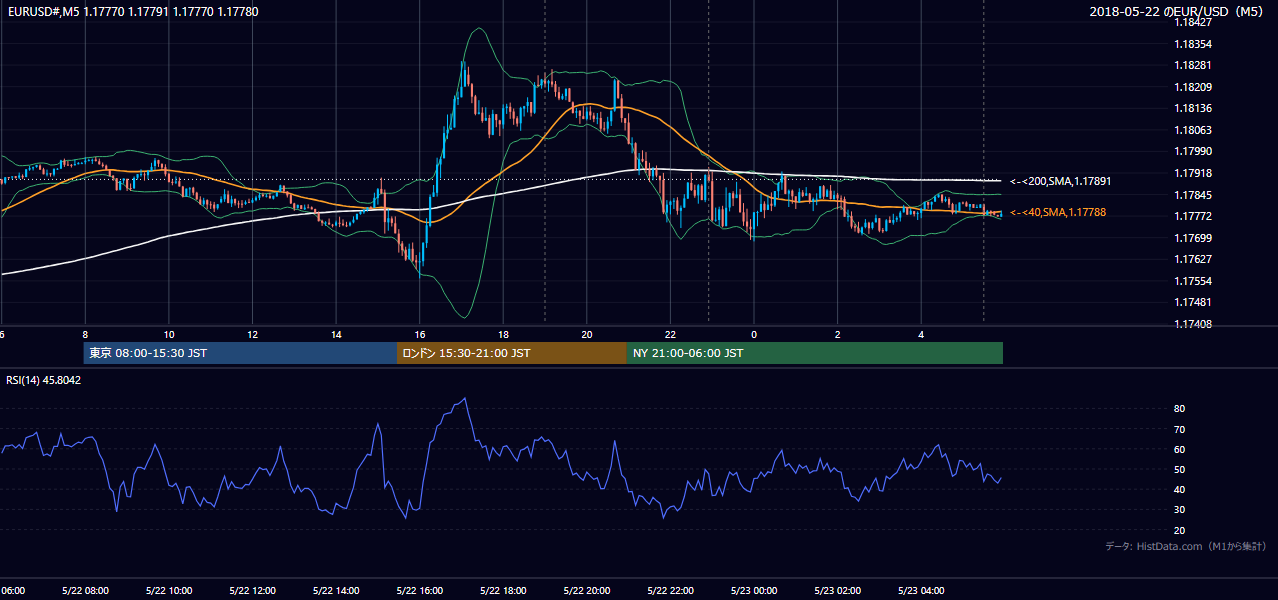Click price axis value 1.18209
1278x600 pixels.
tap(1193, 87)
